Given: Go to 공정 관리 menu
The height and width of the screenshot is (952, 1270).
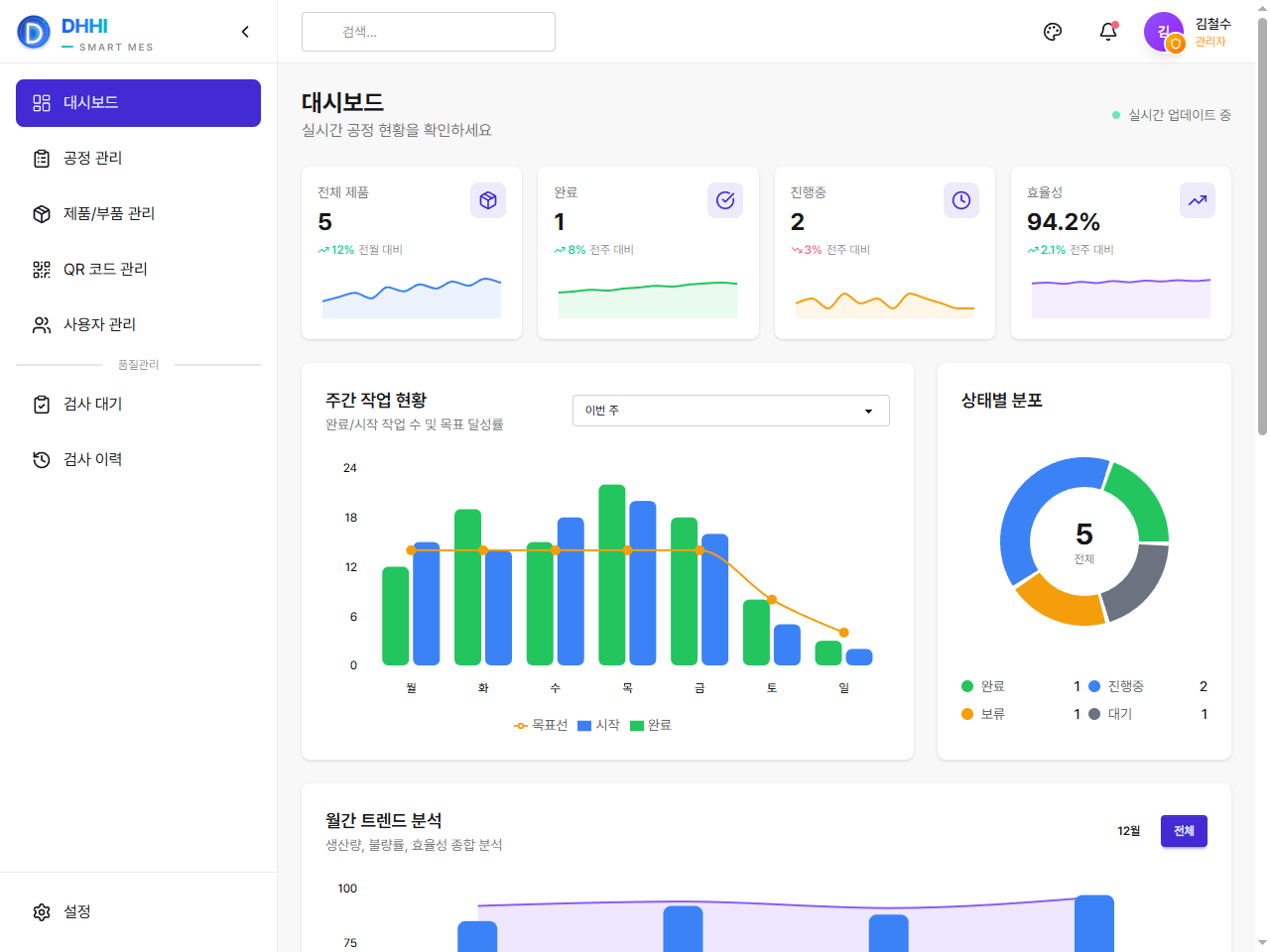Looking at the screenshot, I should coord(138,159).
